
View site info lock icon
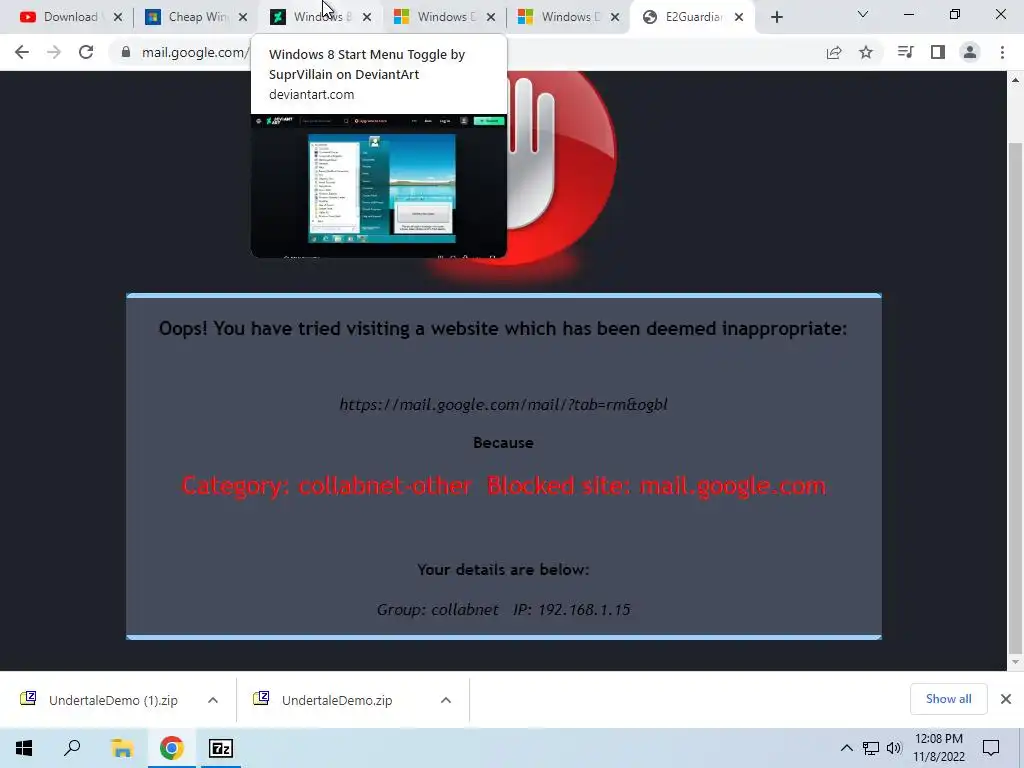coord(126,52)
